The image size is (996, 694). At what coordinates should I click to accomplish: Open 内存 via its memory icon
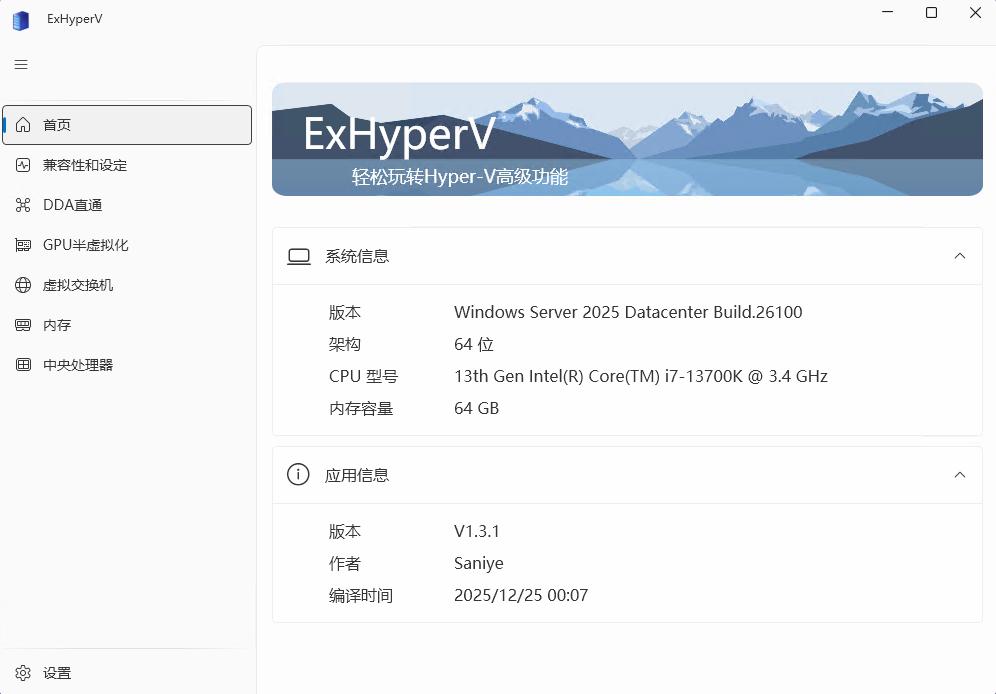pyautogui.click(x=23, y=325)
